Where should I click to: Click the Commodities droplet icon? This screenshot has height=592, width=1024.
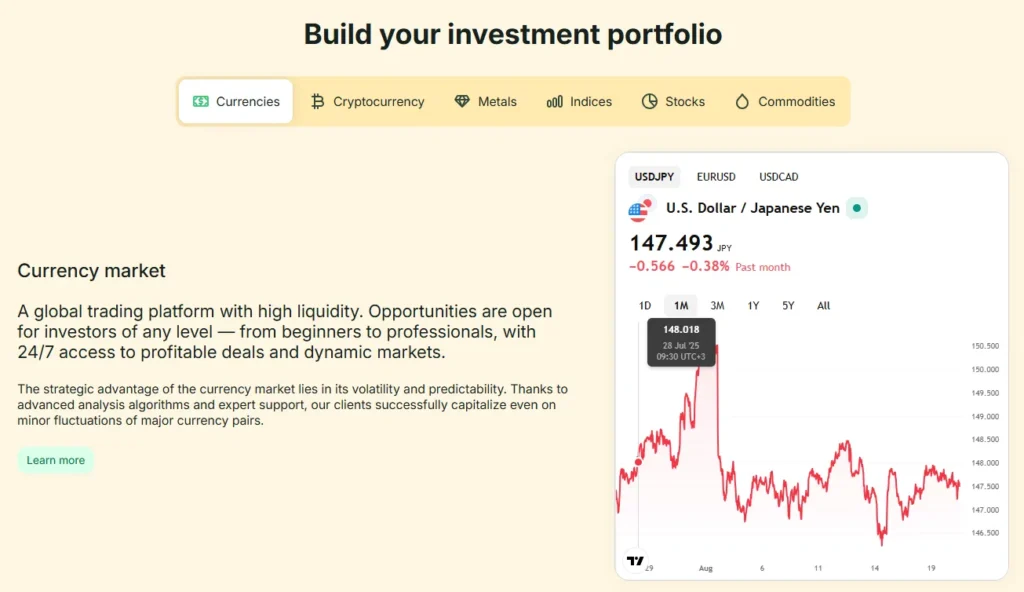click(x=742, y=101)
